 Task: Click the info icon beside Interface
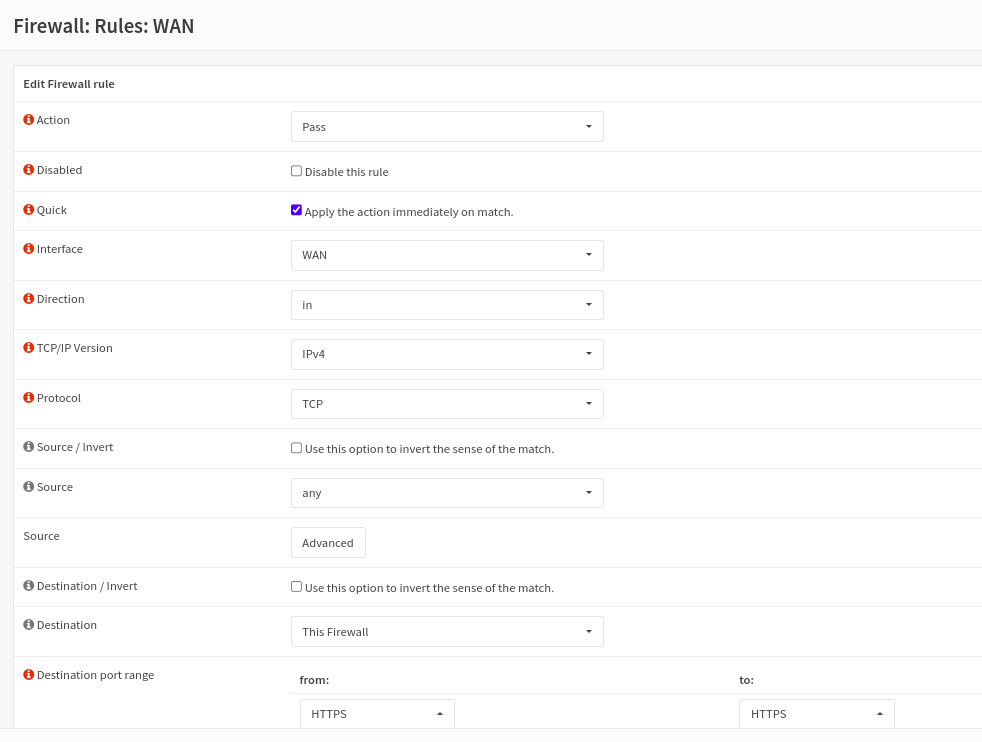(x=28, y=248)
